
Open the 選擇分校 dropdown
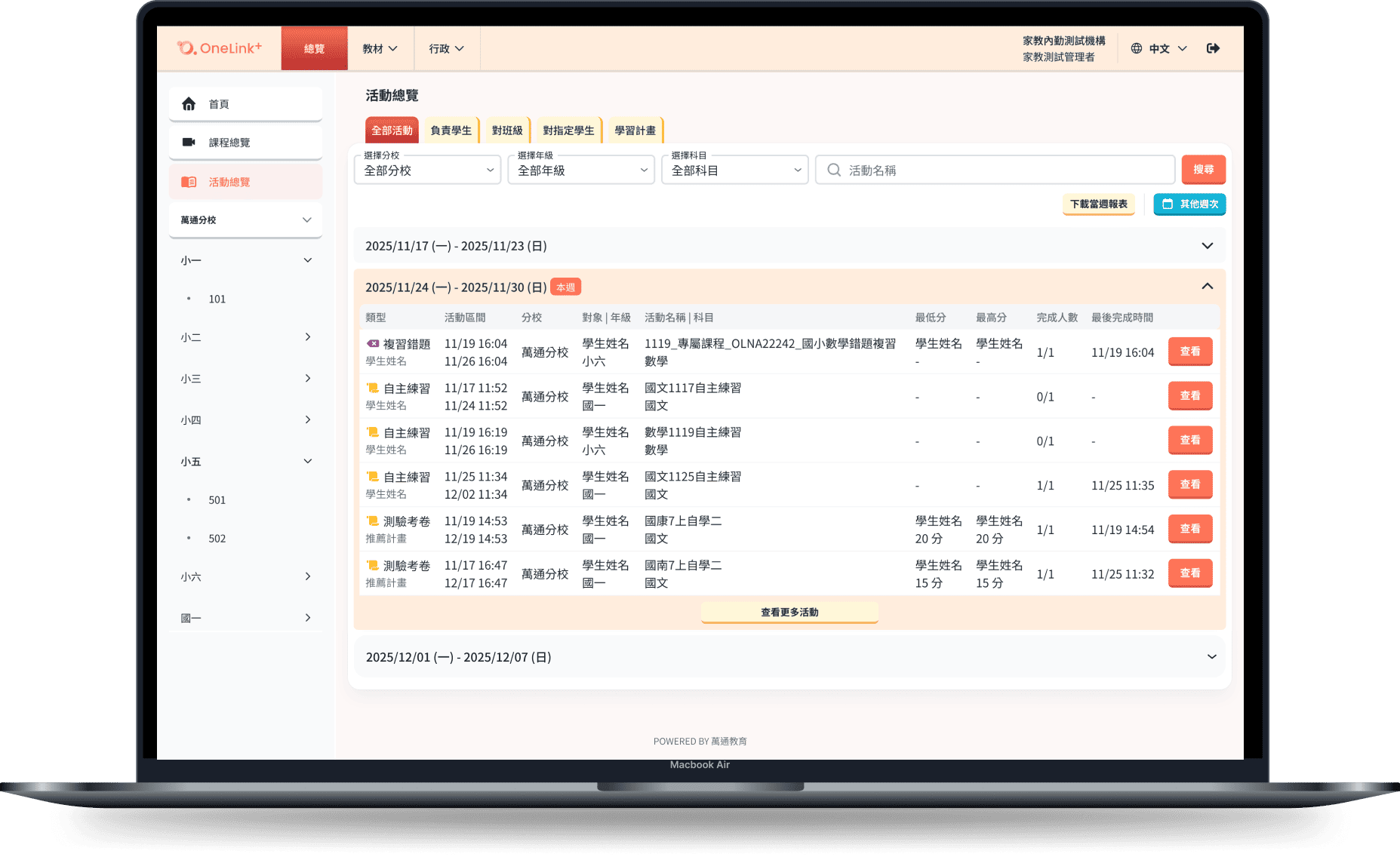[x=427, y=170]
